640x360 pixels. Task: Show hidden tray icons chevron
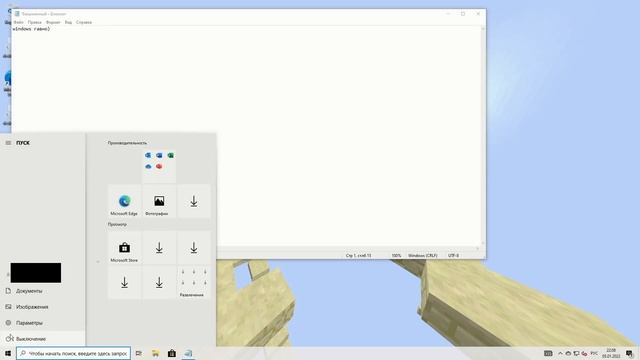(560, 353)
